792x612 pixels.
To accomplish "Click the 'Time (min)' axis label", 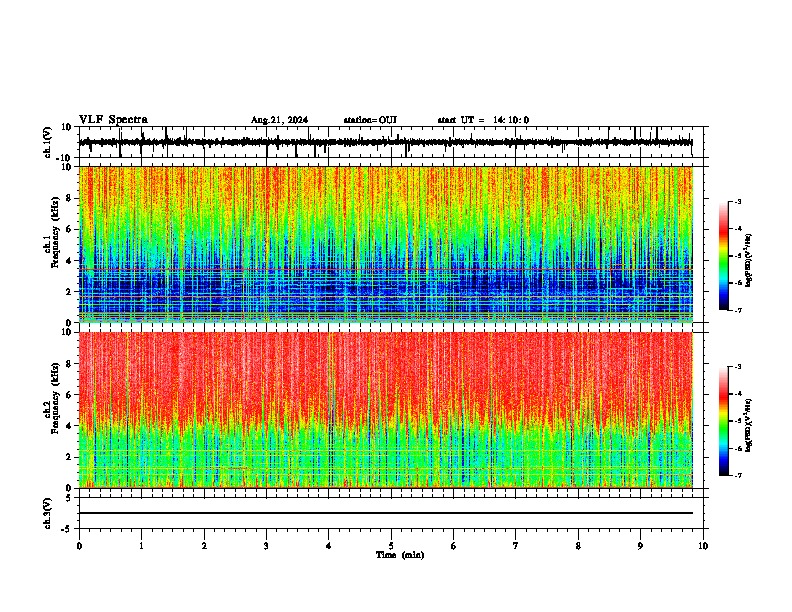I will pos(400,555).
